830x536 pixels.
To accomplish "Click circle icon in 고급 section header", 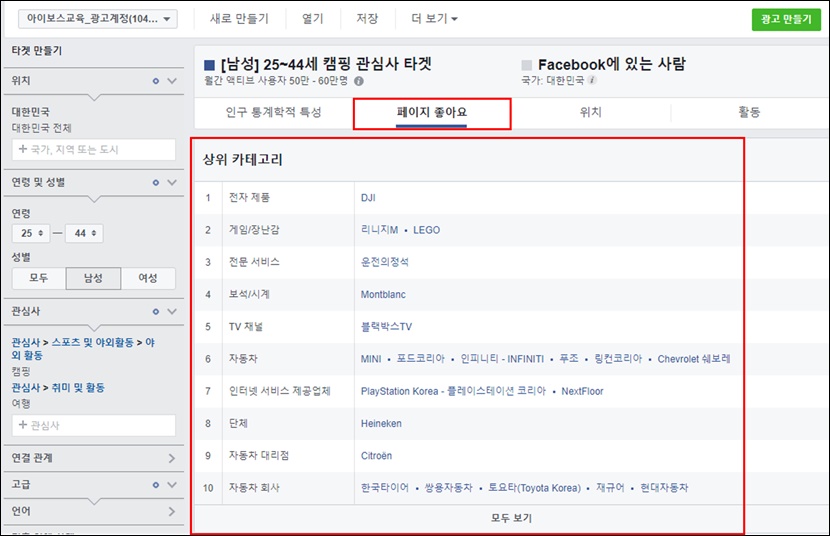I will pos(156,485).
